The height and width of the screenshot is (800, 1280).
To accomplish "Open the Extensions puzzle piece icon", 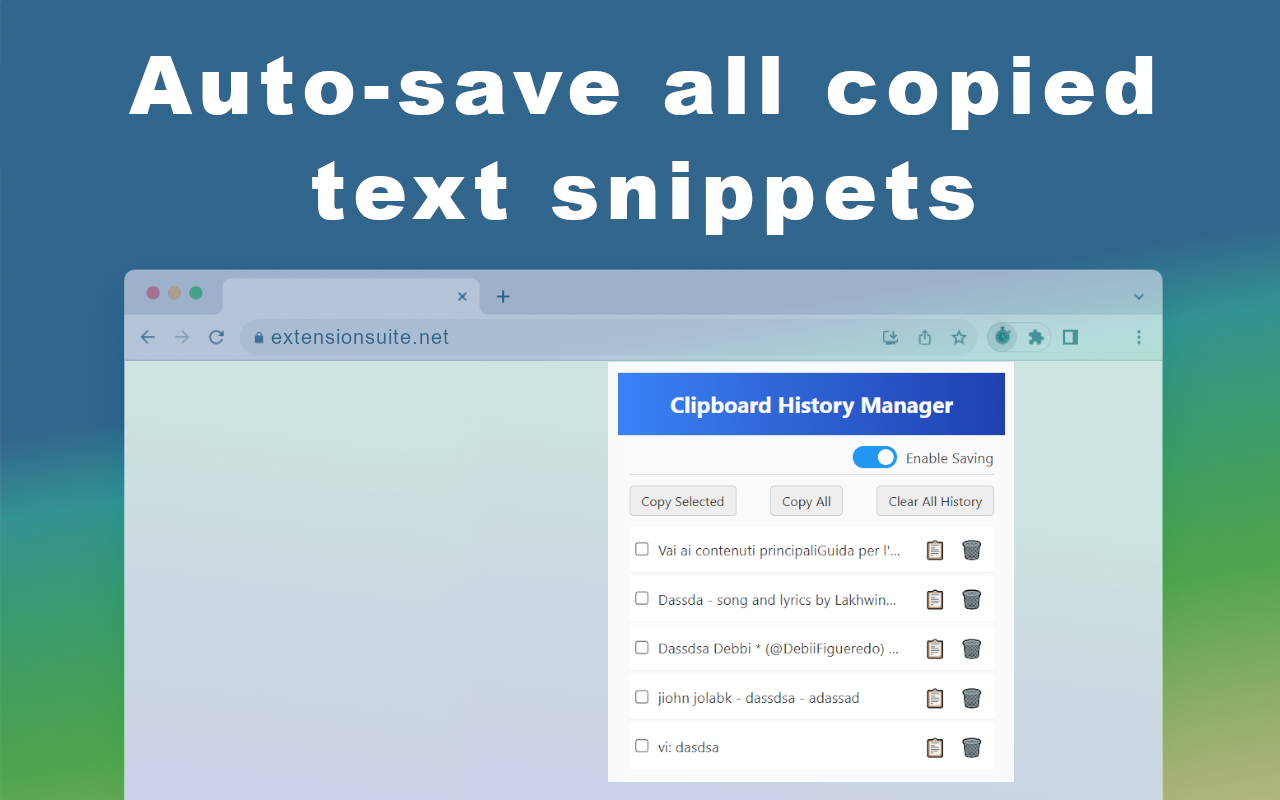I will tap(1036, 338).
